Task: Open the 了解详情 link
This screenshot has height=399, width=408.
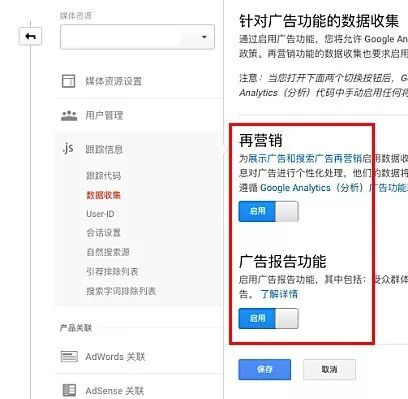Action: pos(279,294)
